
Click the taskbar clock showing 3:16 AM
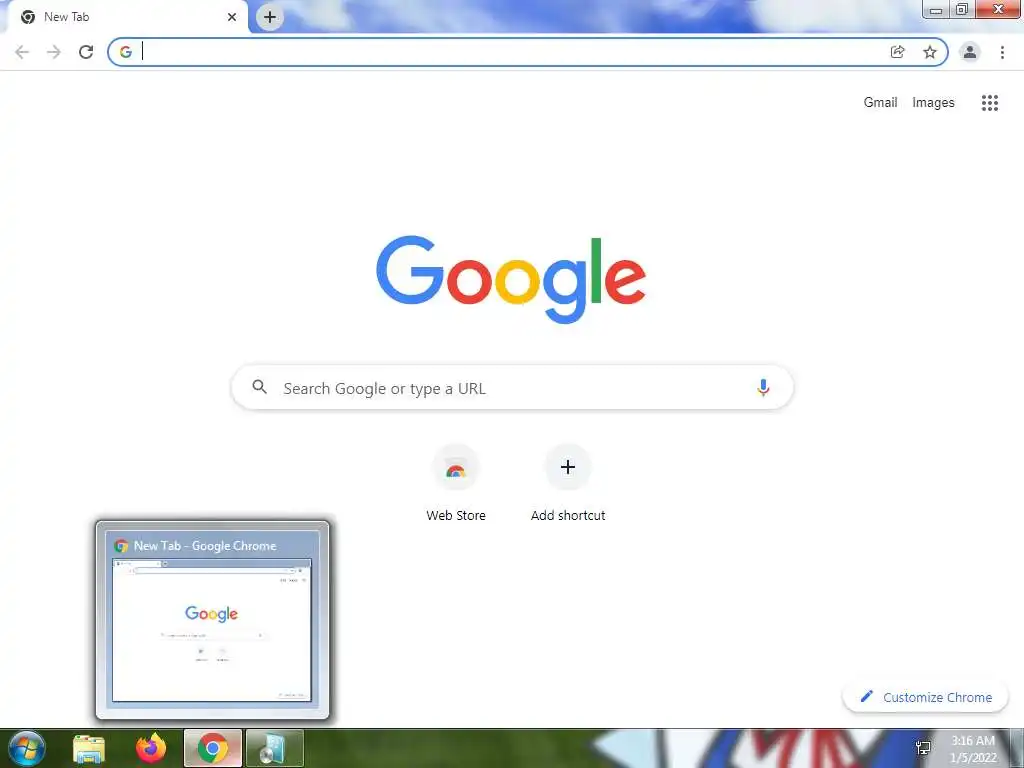point(973,749)
